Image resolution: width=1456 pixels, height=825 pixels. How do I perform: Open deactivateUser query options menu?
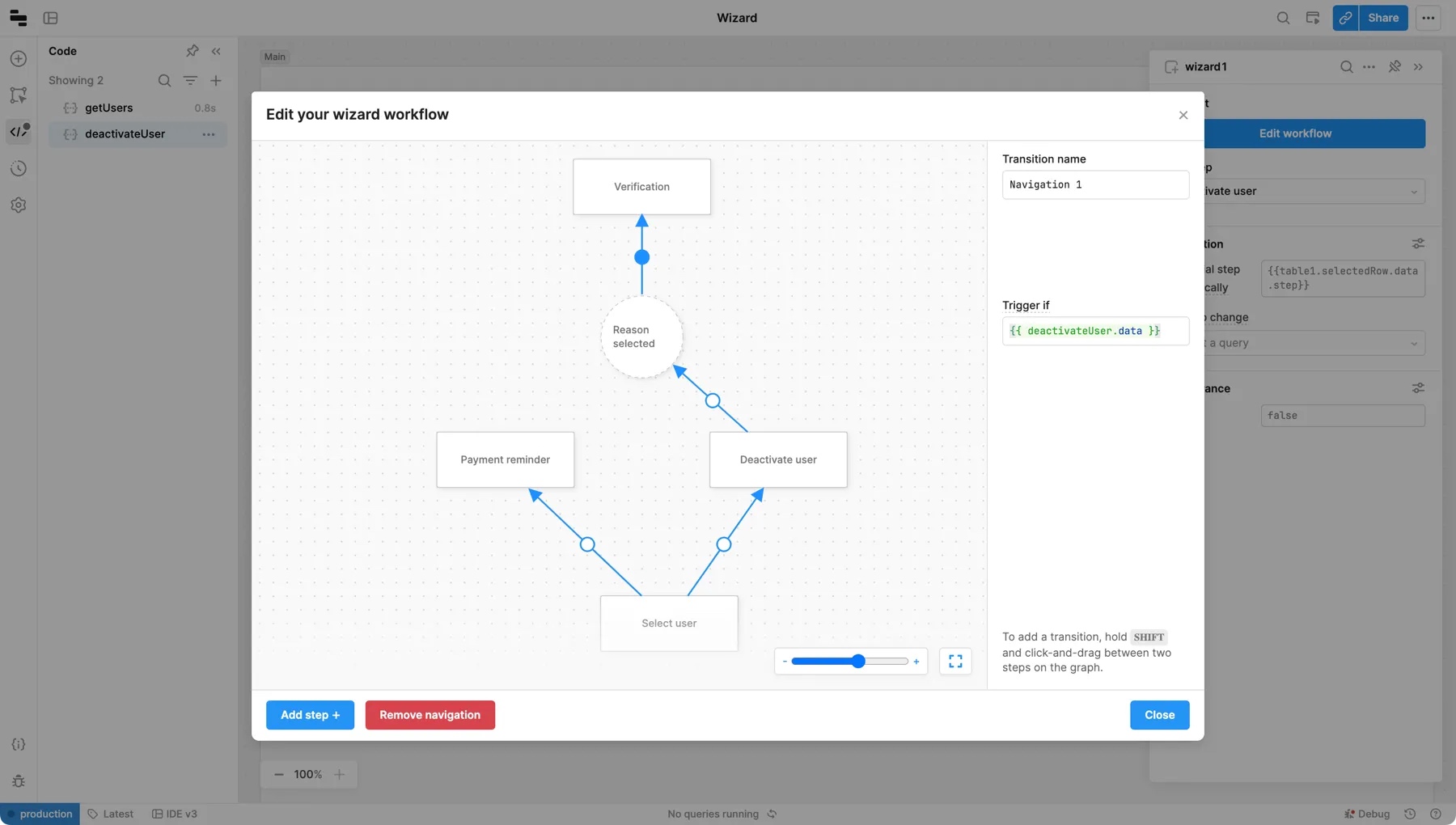coord(209,134)
